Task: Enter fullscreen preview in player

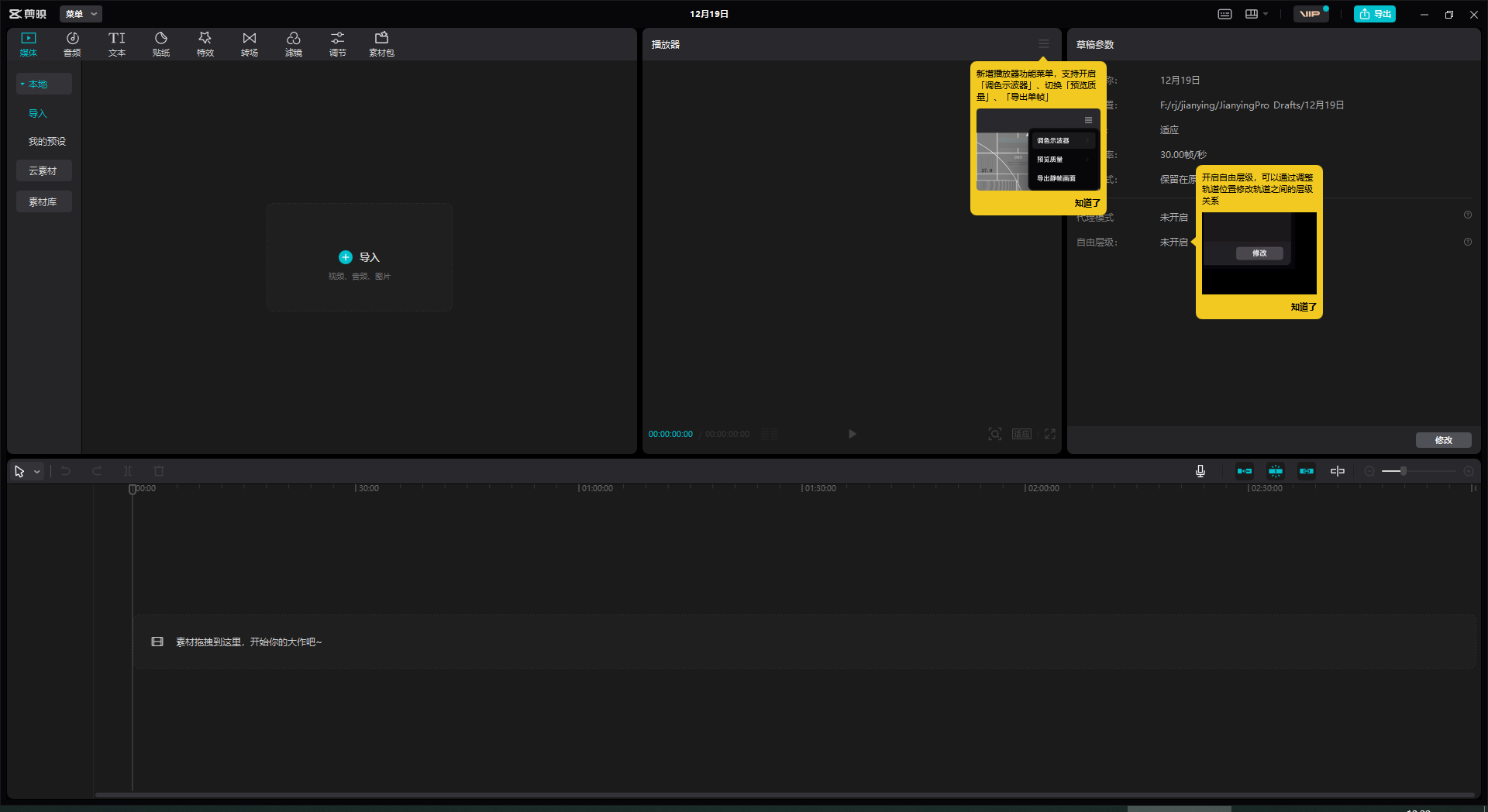Action: point(1050,434)
